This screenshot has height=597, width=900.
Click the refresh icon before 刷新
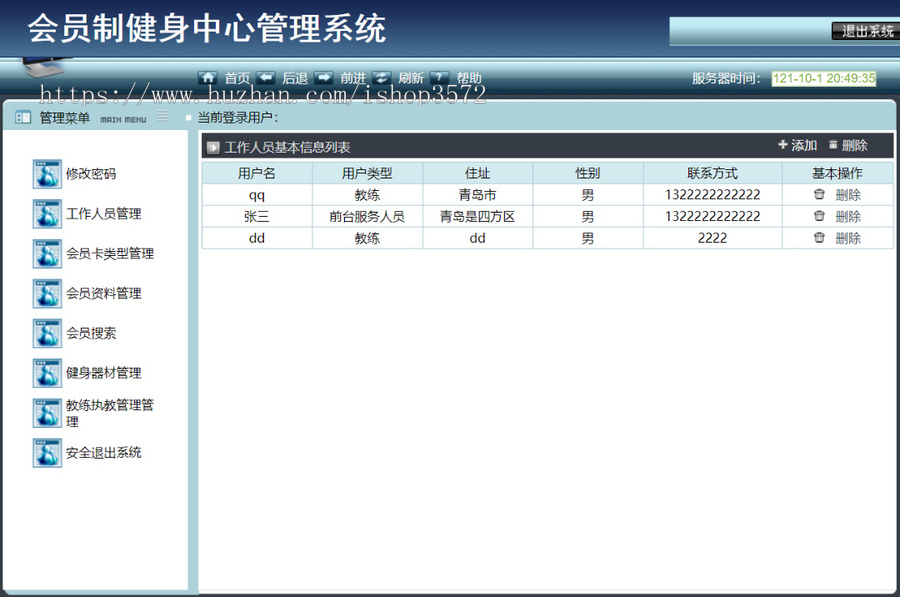(x=382, y=77)
